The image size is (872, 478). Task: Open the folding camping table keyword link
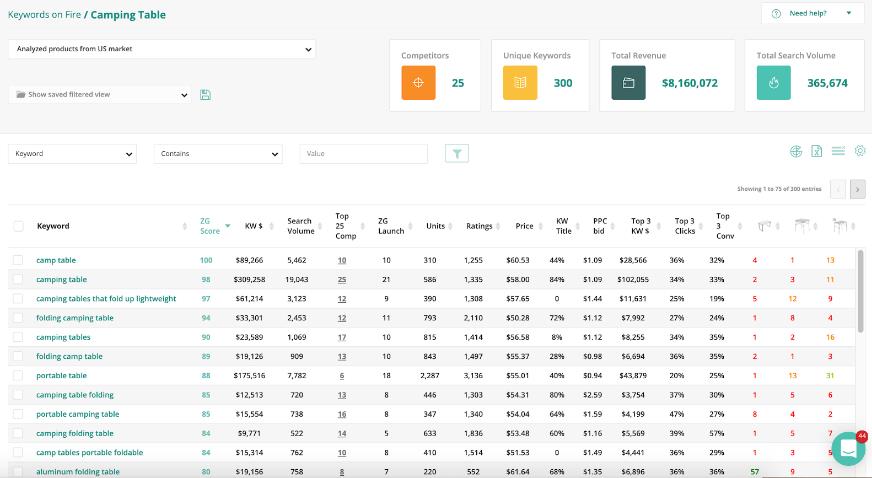coord(75,318)
